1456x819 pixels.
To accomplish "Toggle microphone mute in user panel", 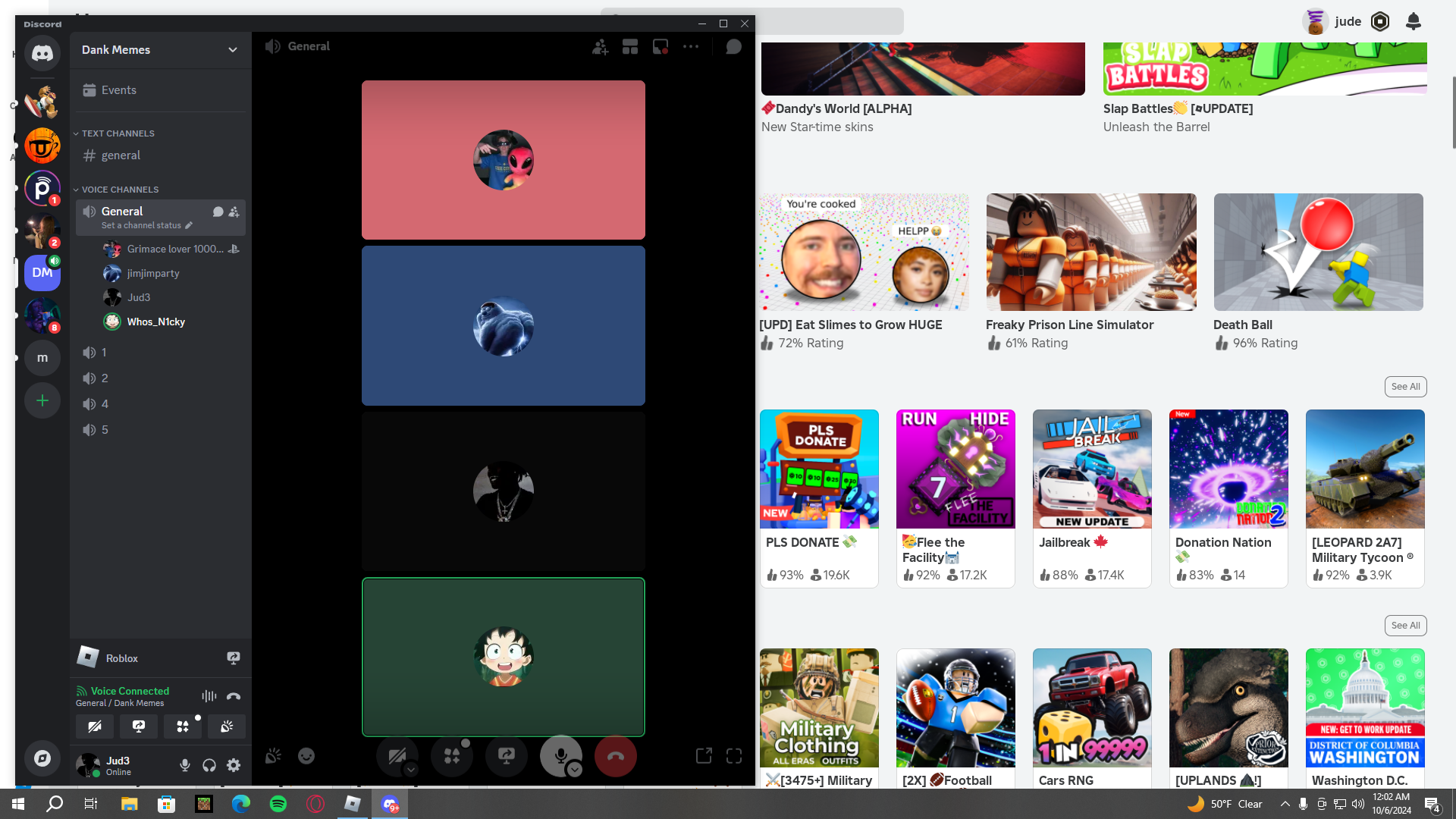I will point(185,766).
